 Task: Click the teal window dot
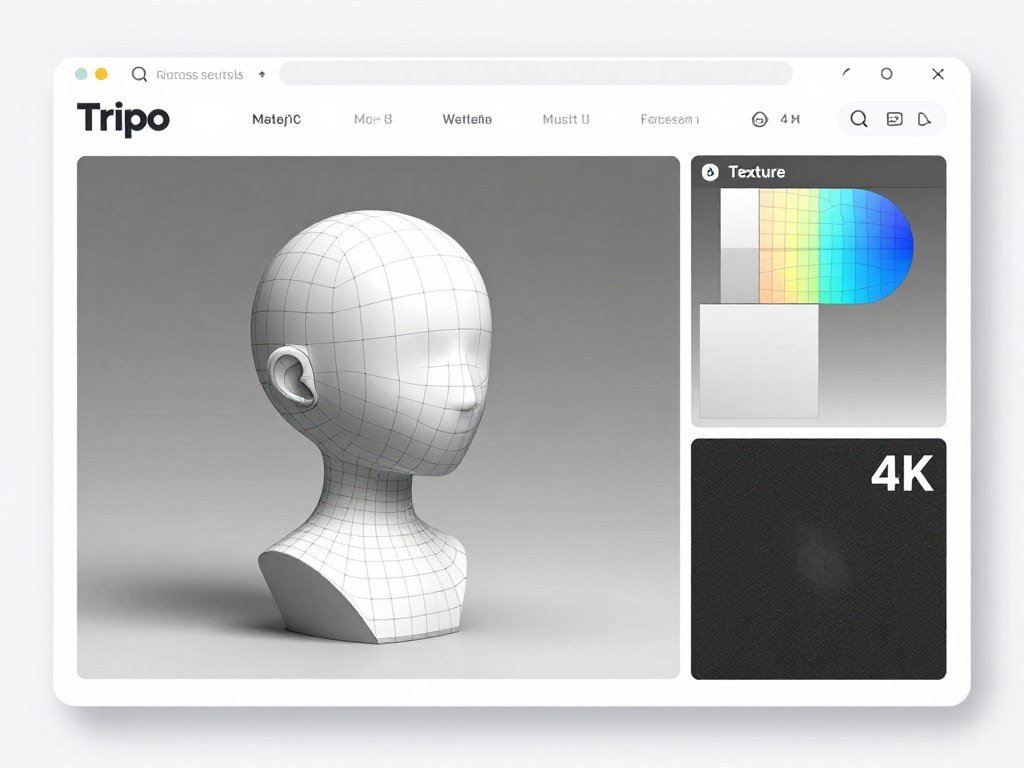click(81, 74)
